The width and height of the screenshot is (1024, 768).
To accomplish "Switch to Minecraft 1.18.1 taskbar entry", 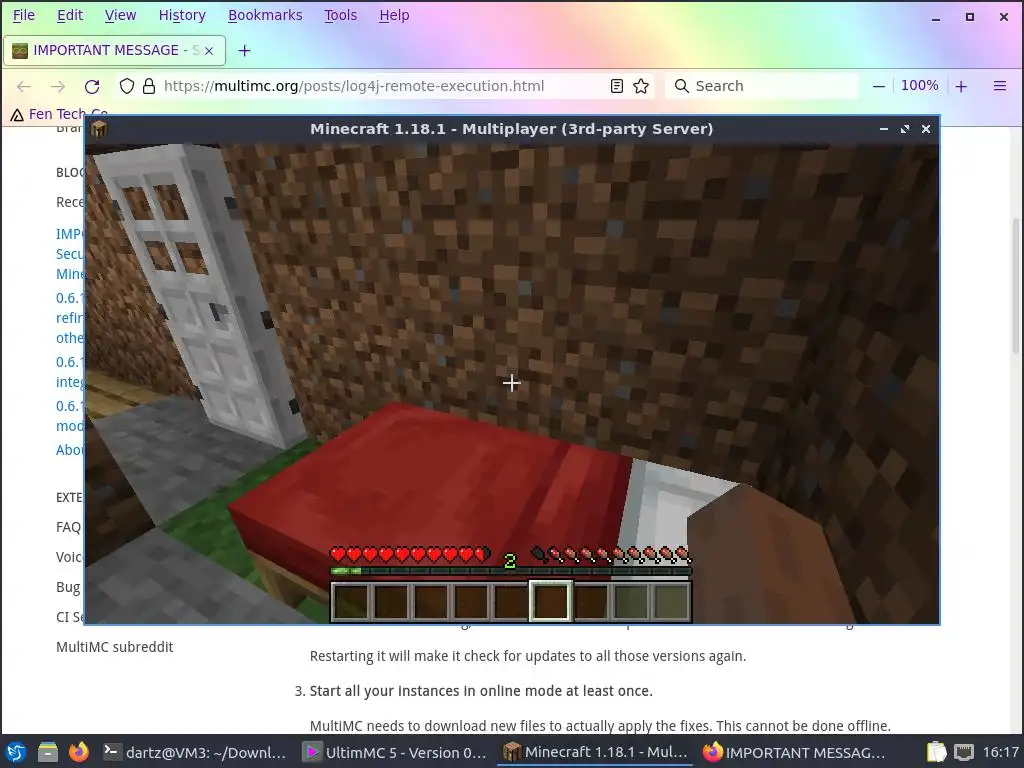I will click(x=596, y=752).
